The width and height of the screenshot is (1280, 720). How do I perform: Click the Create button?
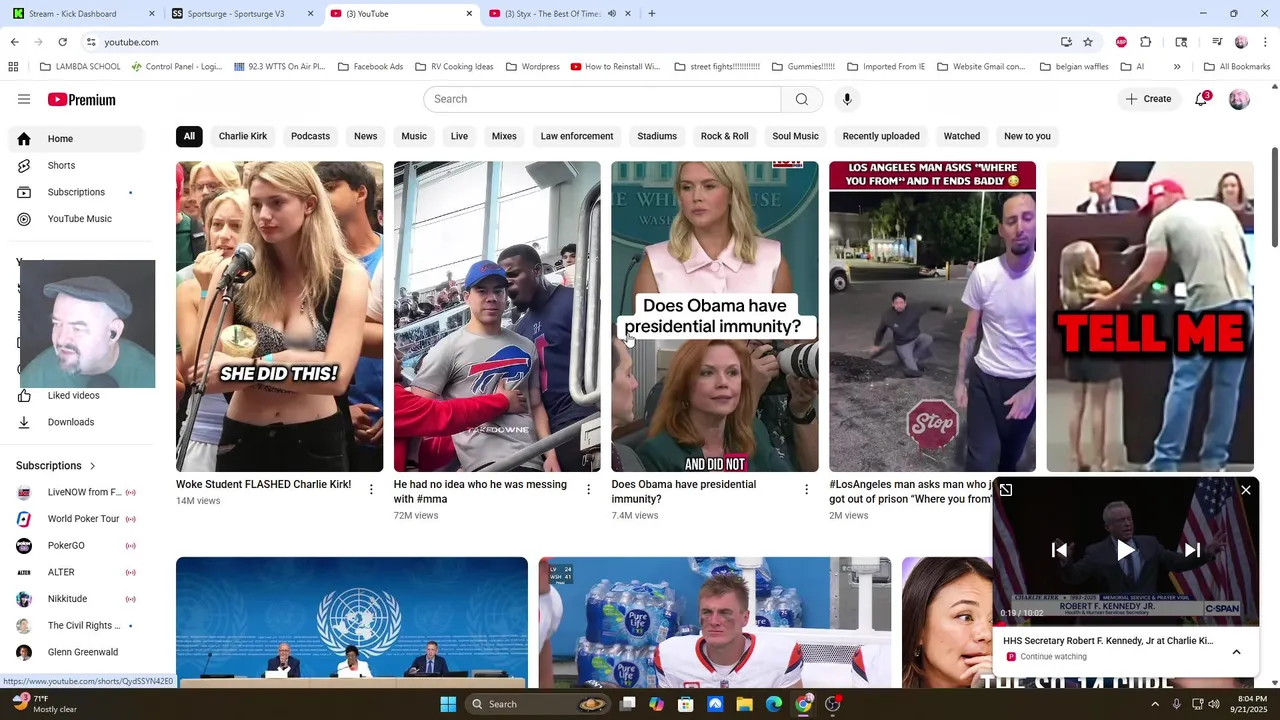click(1148, 99)
